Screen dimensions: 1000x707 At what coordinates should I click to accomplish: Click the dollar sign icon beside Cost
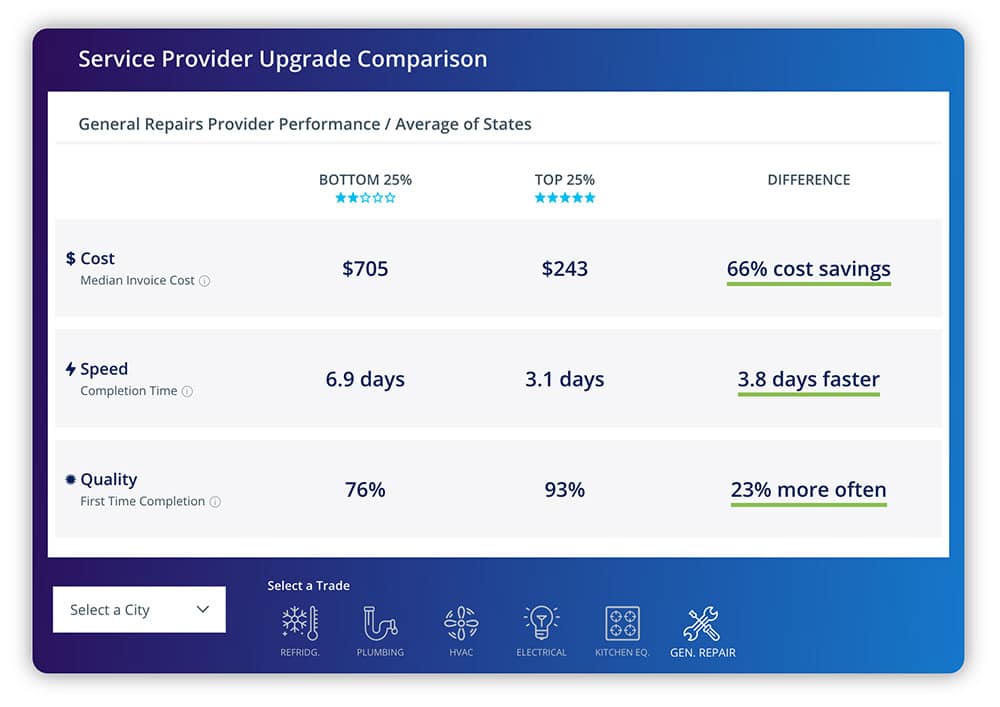pyautogui.click(x=71, y=258)
